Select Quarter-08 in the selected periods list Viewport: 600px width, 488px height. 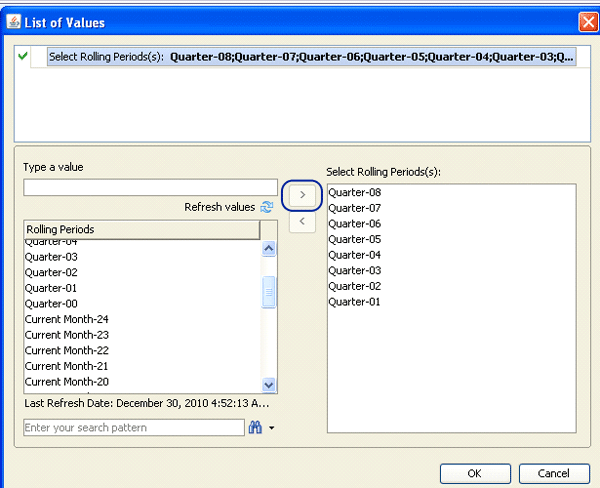354,192
